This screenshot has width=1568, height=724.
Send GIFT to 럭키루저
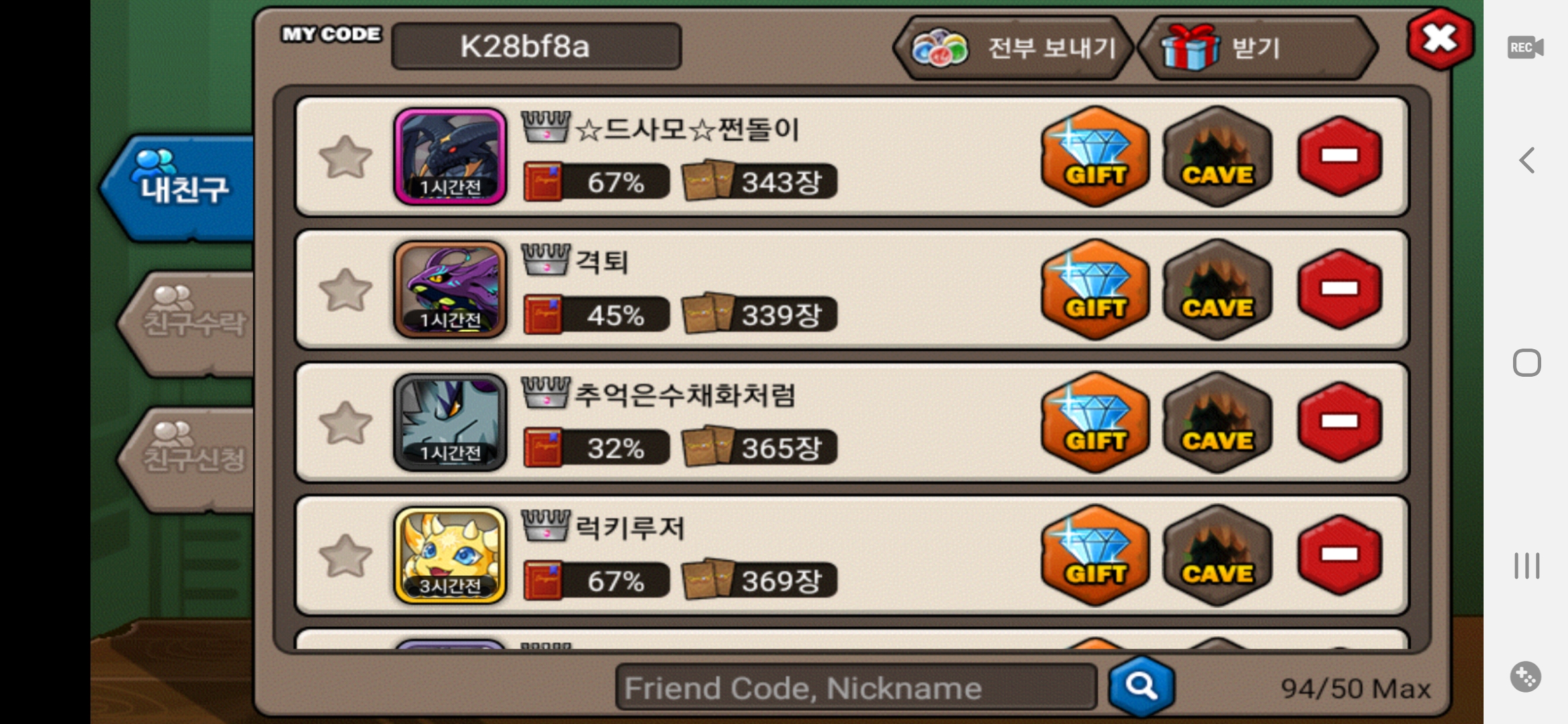[1095, 555]
